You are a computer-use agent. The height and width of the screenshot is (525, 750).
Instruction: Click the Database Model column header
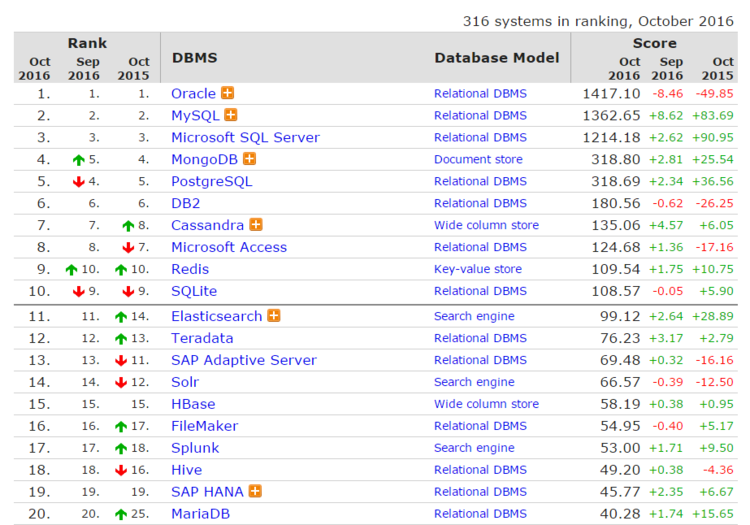click(496, 58)
